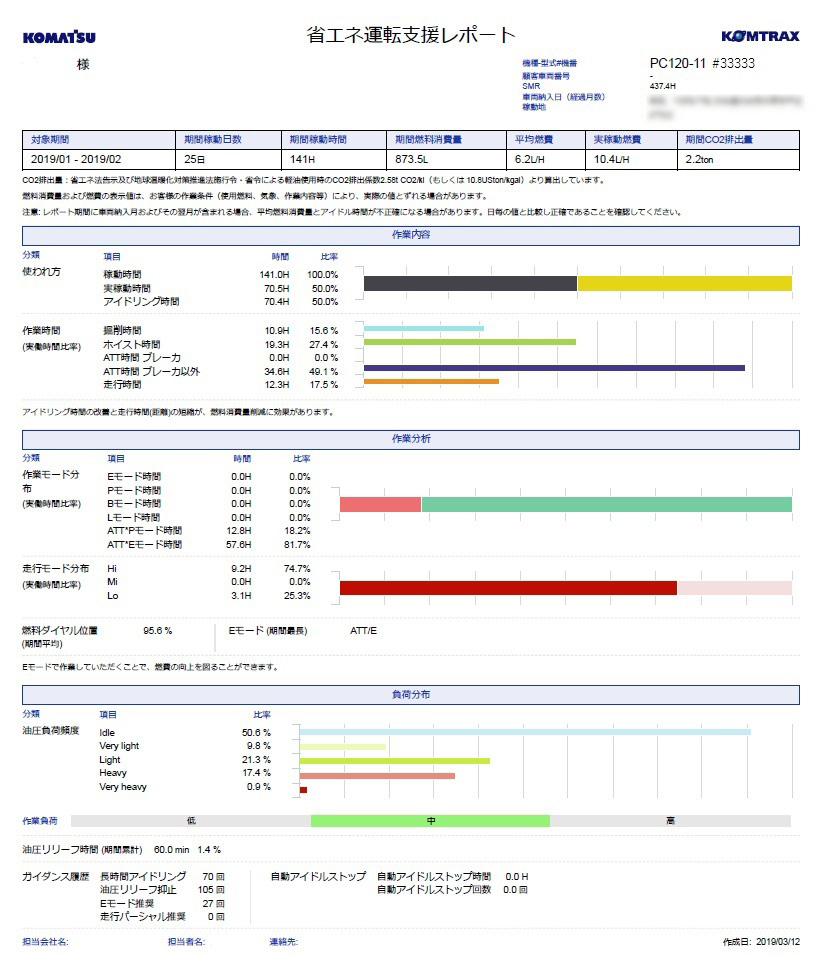Click the yellow-green Light load frequency bar

tap(394, 760)
